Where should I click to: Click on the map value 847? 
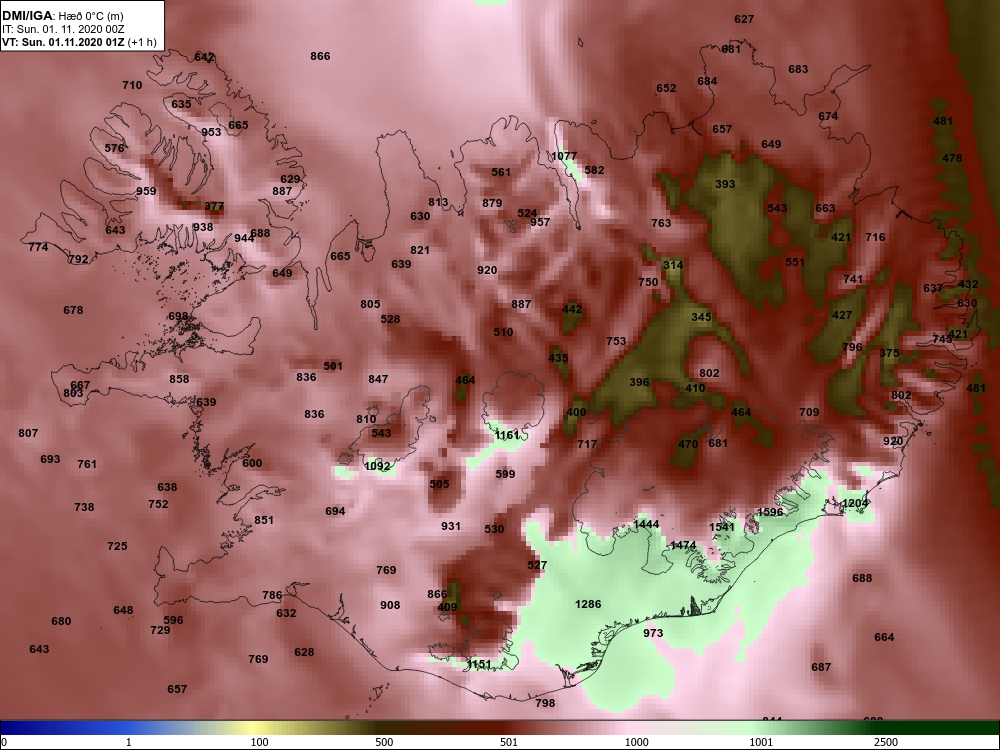[378, 379]
